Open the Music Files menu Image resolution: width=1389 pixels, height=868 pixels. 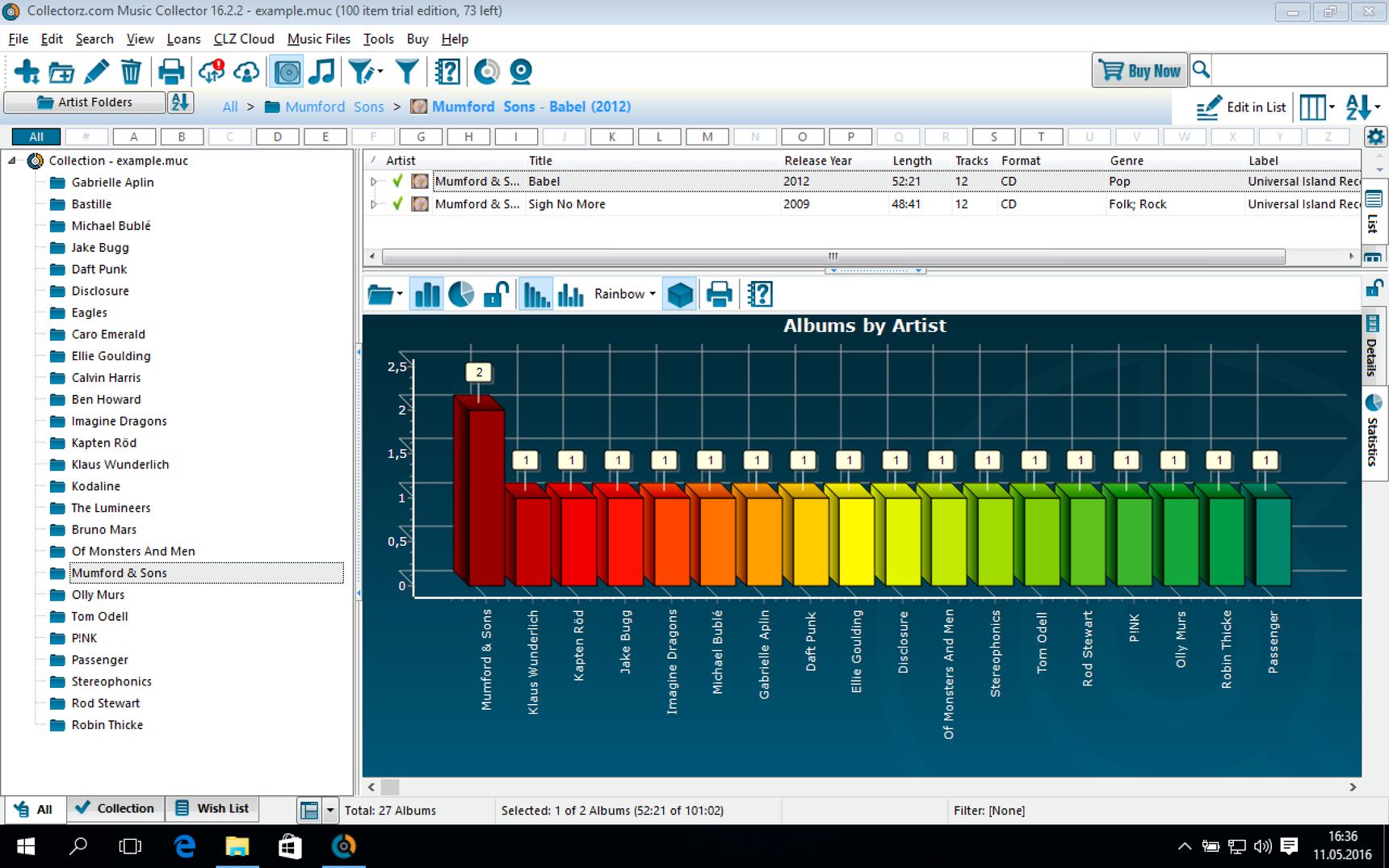319,39
